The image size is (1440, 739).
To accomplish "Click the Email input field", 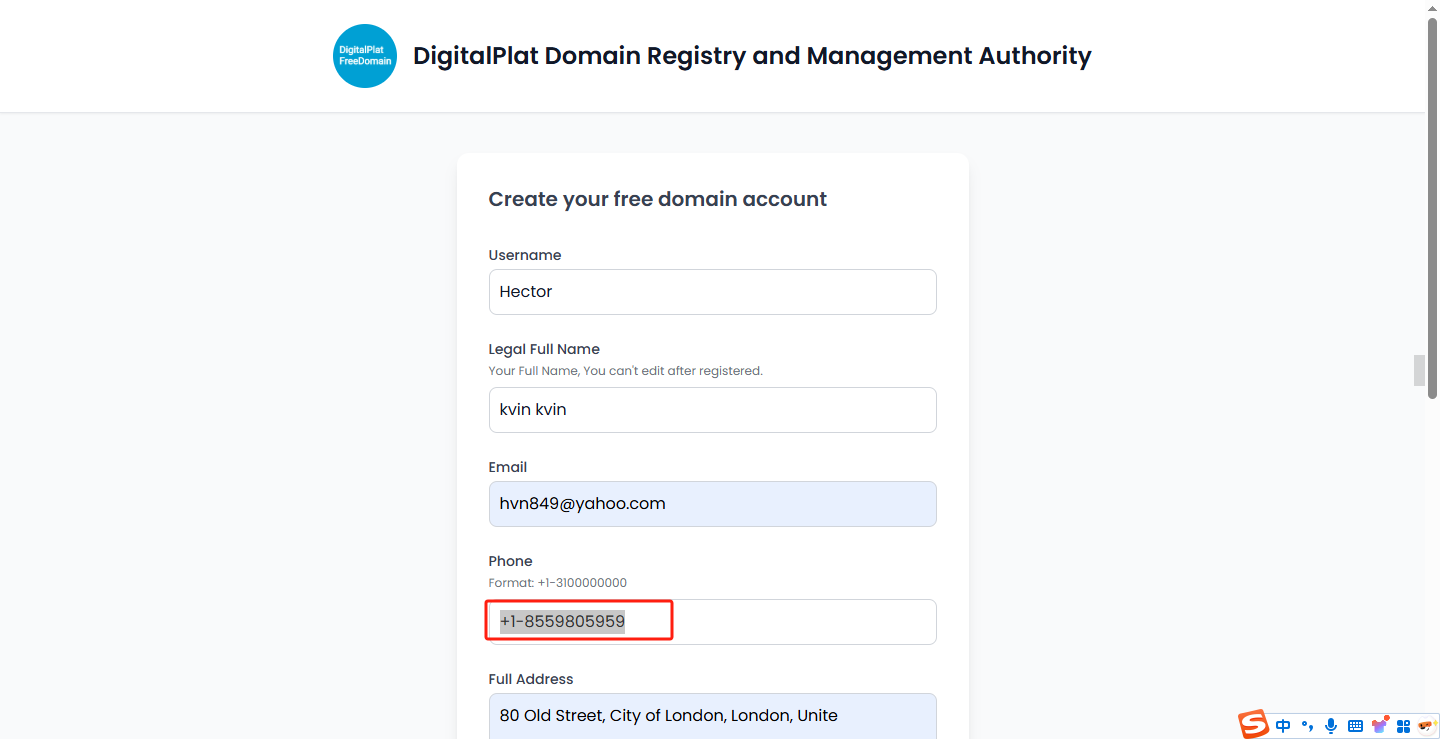I will (712, 504).
